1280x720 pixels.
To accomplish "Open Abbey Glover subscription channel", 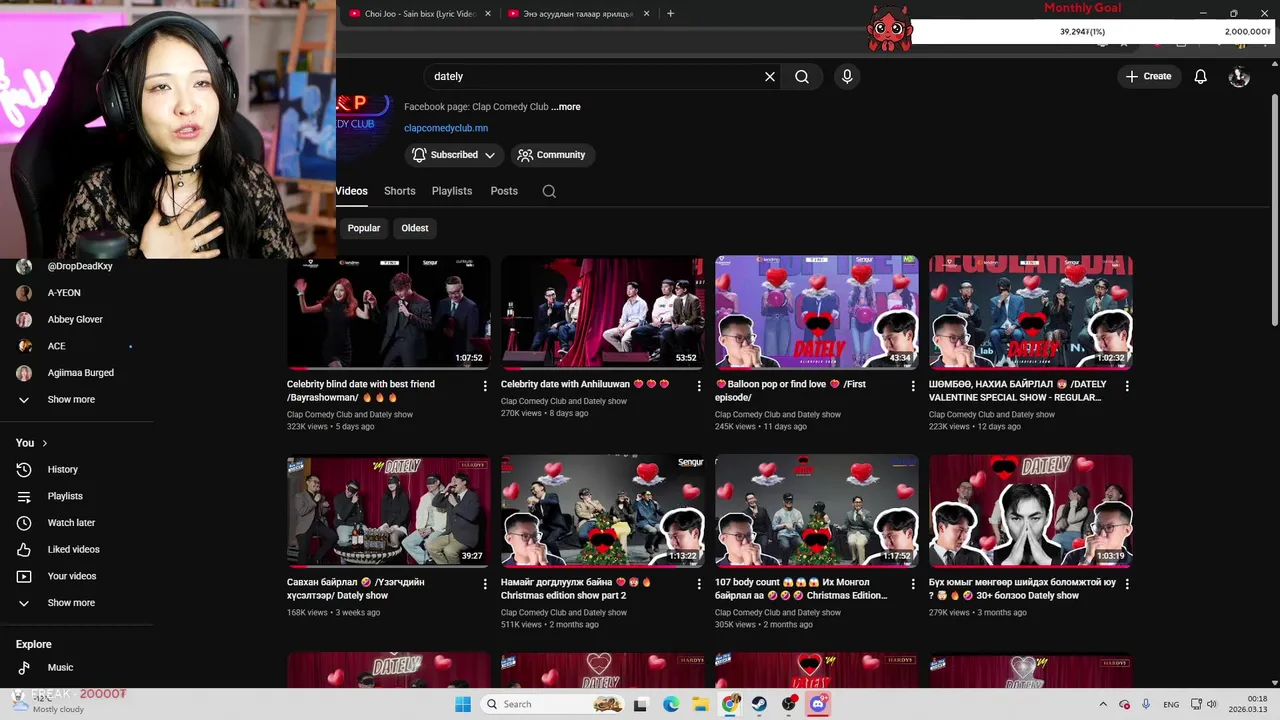I will point(76,319).
